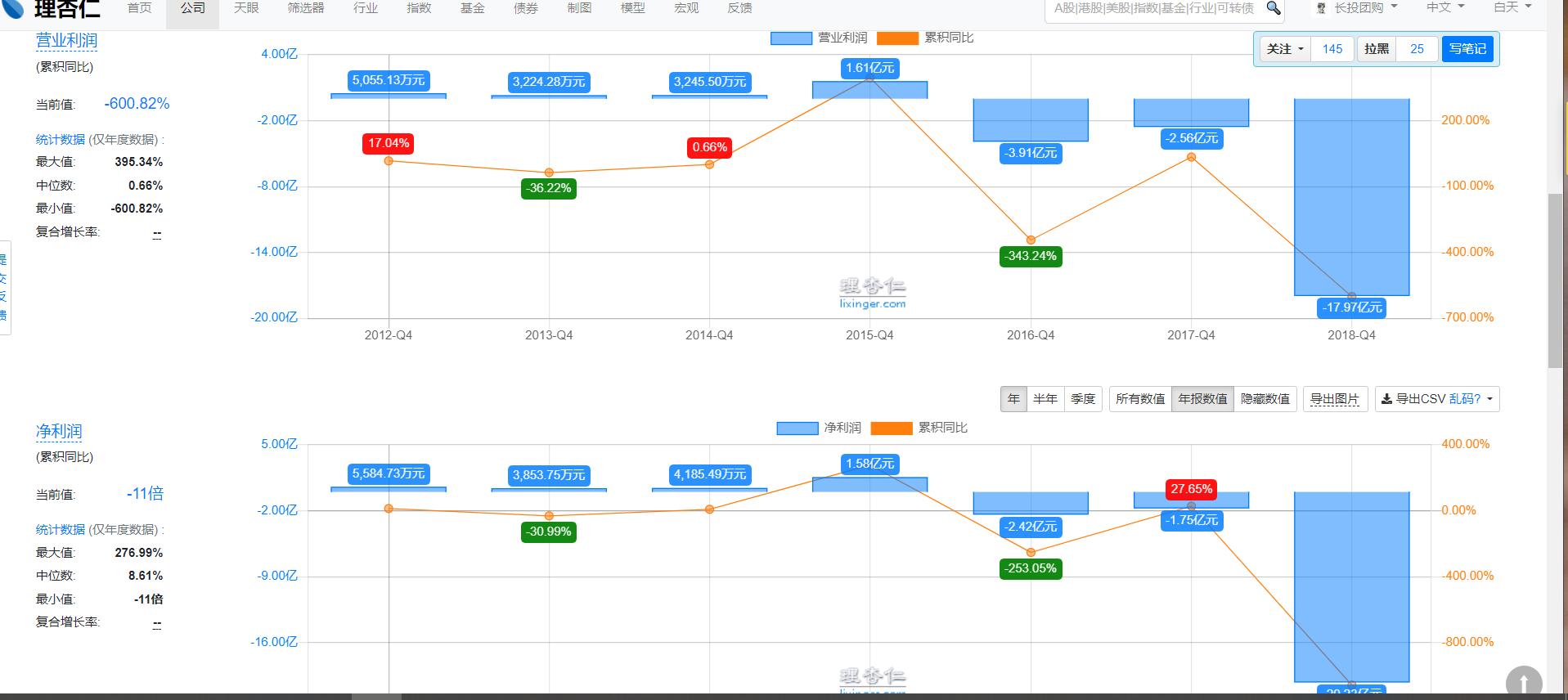The image size is (1568, 700).
Task: Click the page vertical scrollbar thumb
Action: [x=1556, y=281]
